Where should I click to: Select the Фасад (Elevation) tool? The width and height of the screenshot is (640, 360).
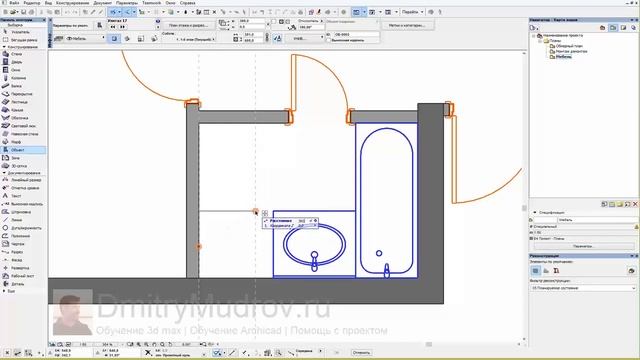(x=23, y=260)
